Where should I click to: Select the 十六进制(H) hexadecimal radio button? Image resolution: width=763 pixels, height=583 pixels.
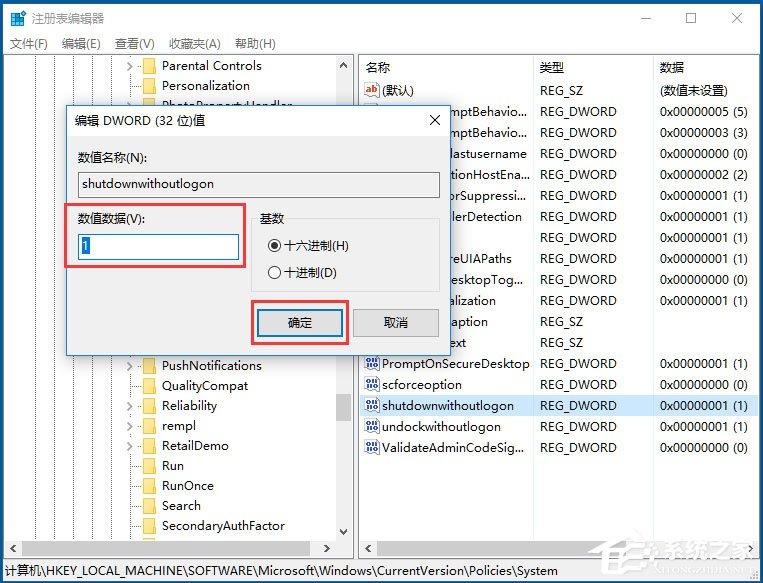coord(274,246)
